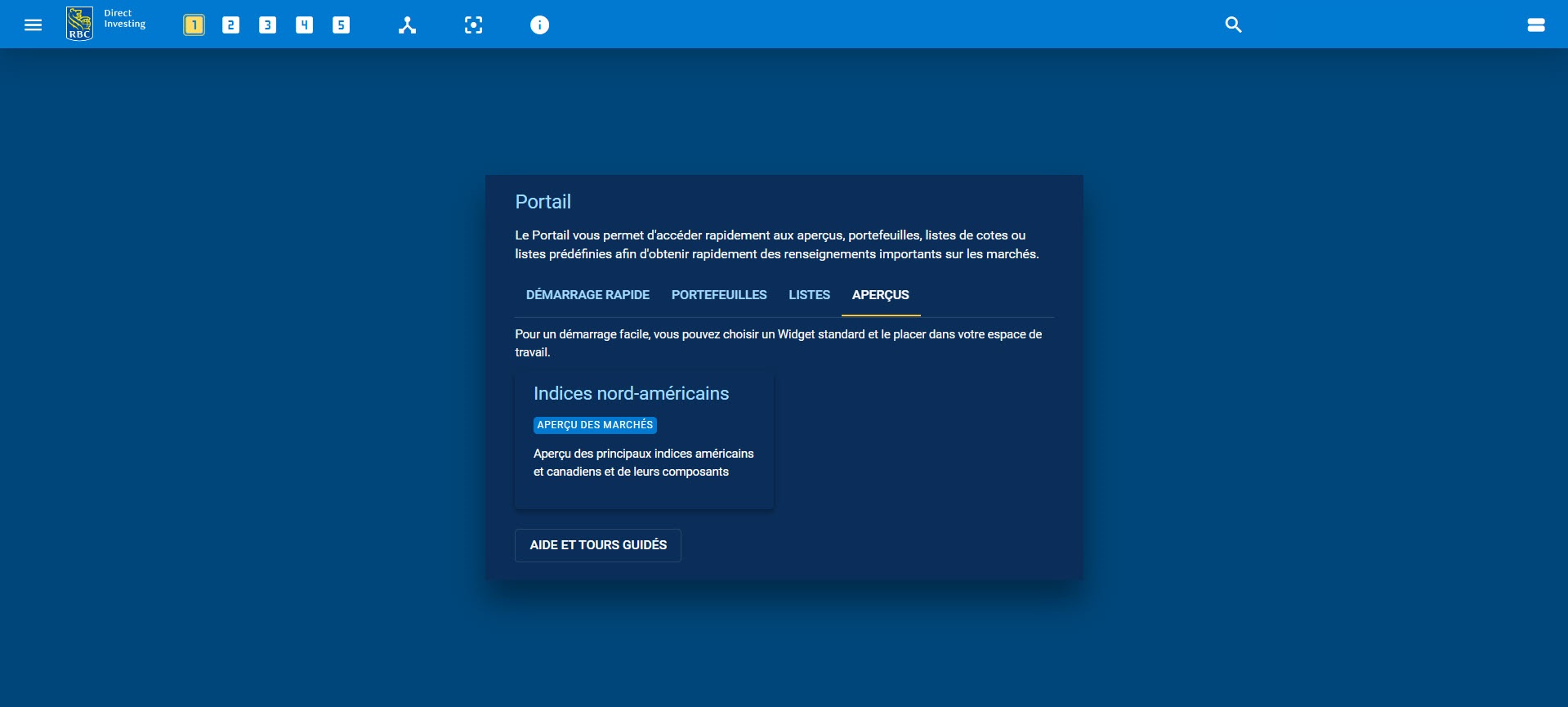
Task: Switch to workspace 5
Action: 341,25
